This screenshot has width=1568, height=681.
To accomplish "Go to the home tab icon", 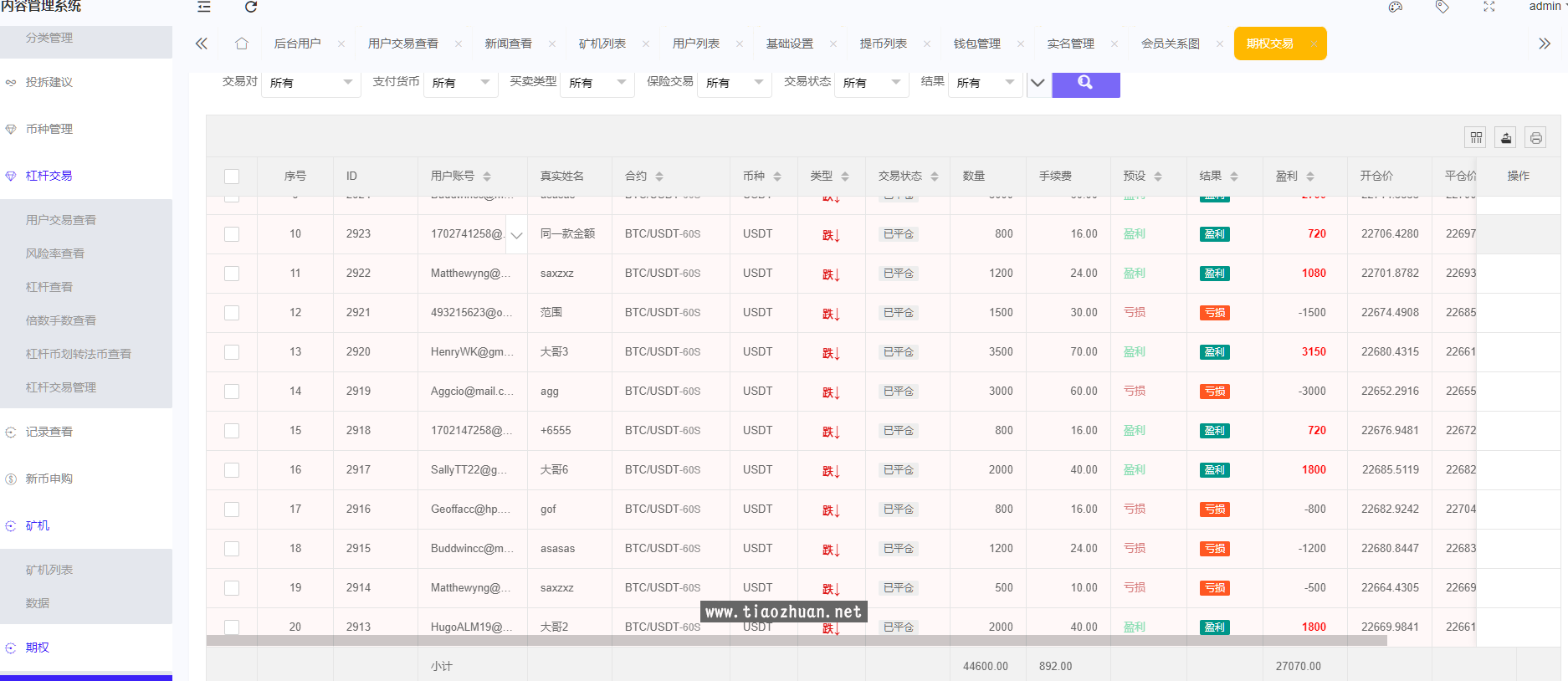I will pos(242,44).
